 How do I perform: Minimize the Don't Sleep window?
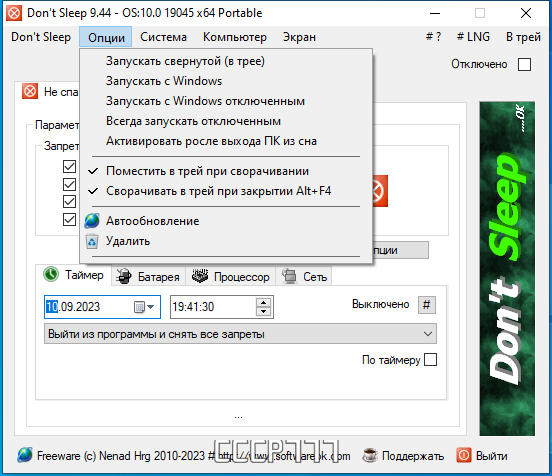(435, 13)
